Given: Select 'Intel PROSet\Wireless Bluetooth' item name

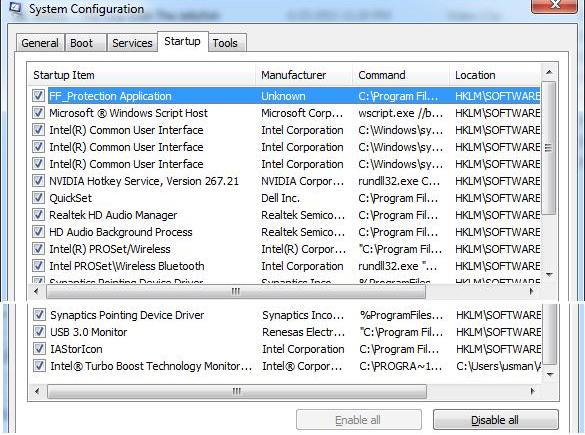Looking at the screenshot, I should tap(127, 266).
